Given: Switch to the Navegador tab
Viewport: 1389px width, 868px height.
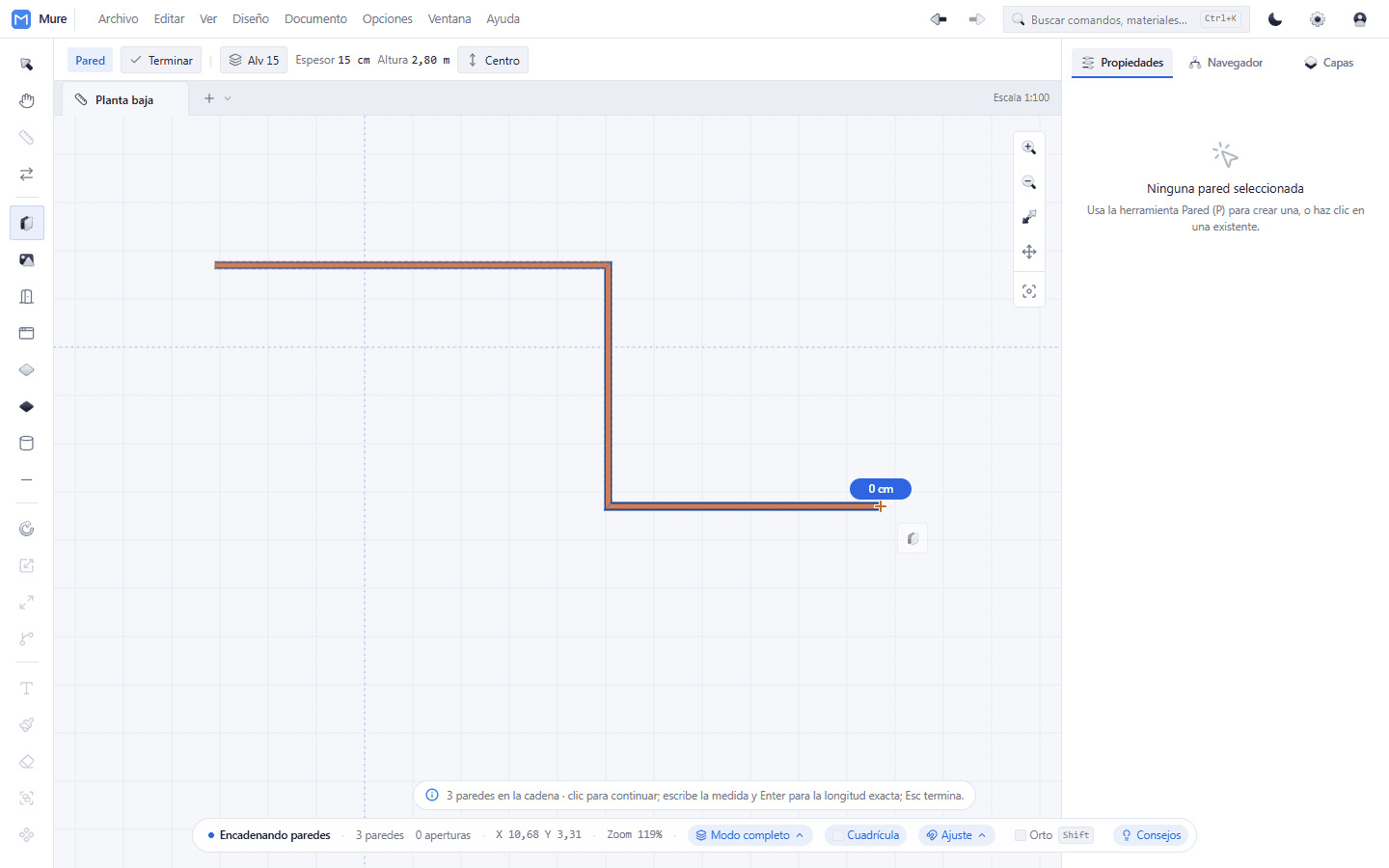Looking at the screenshot, I should (x=1226, y=63).
